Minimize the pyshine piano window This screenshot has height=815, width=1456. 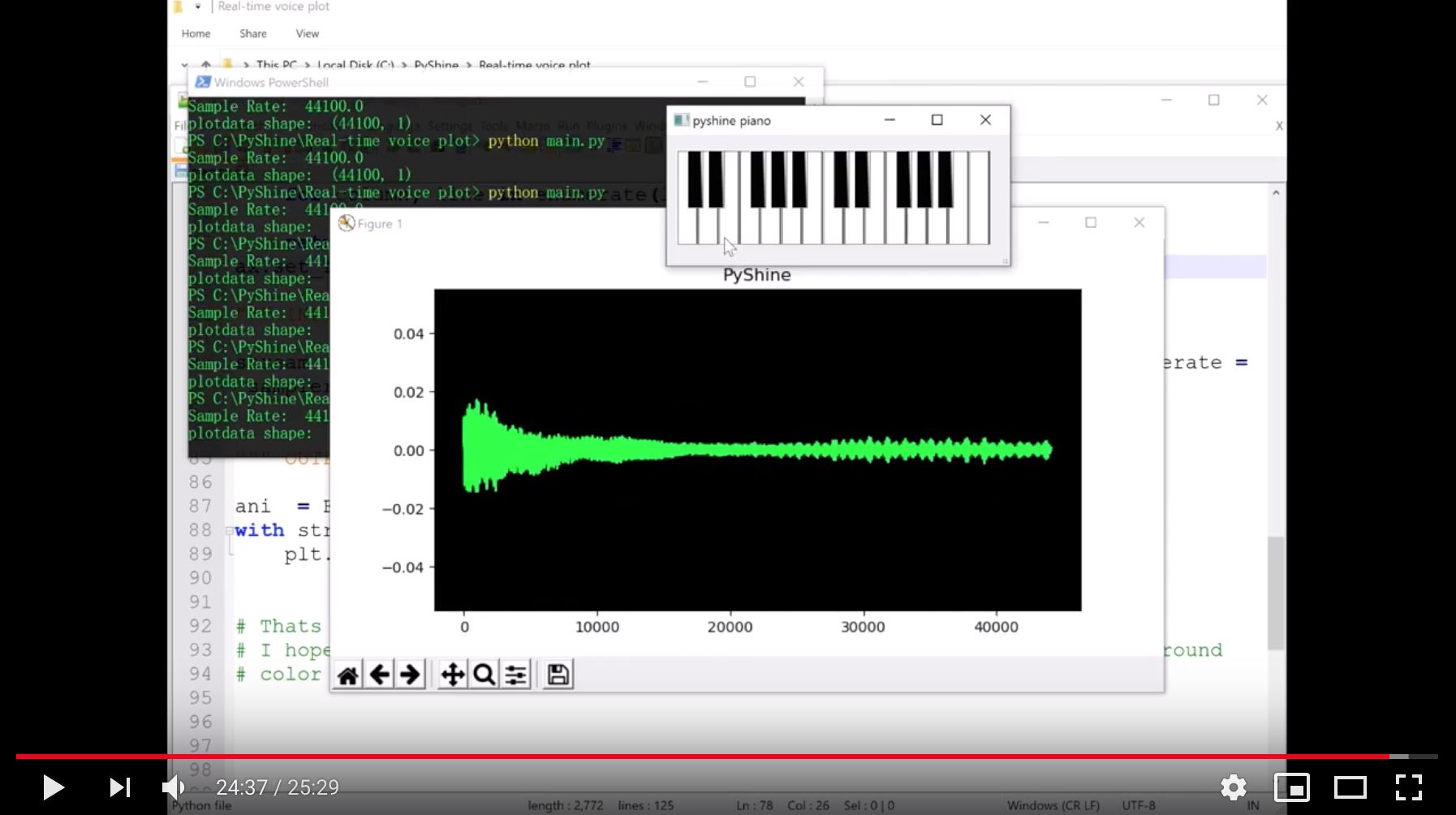click(x=890, y=120)
